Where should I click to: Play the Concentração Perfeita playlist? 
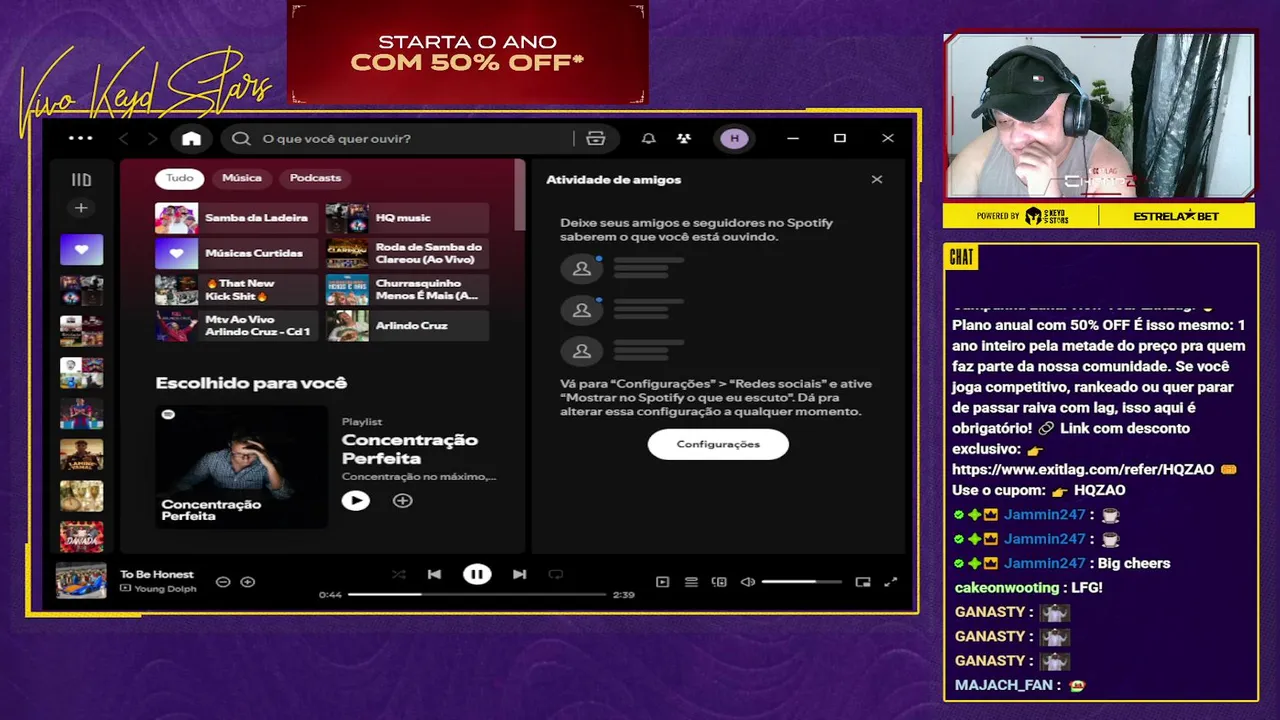[356, 500]
